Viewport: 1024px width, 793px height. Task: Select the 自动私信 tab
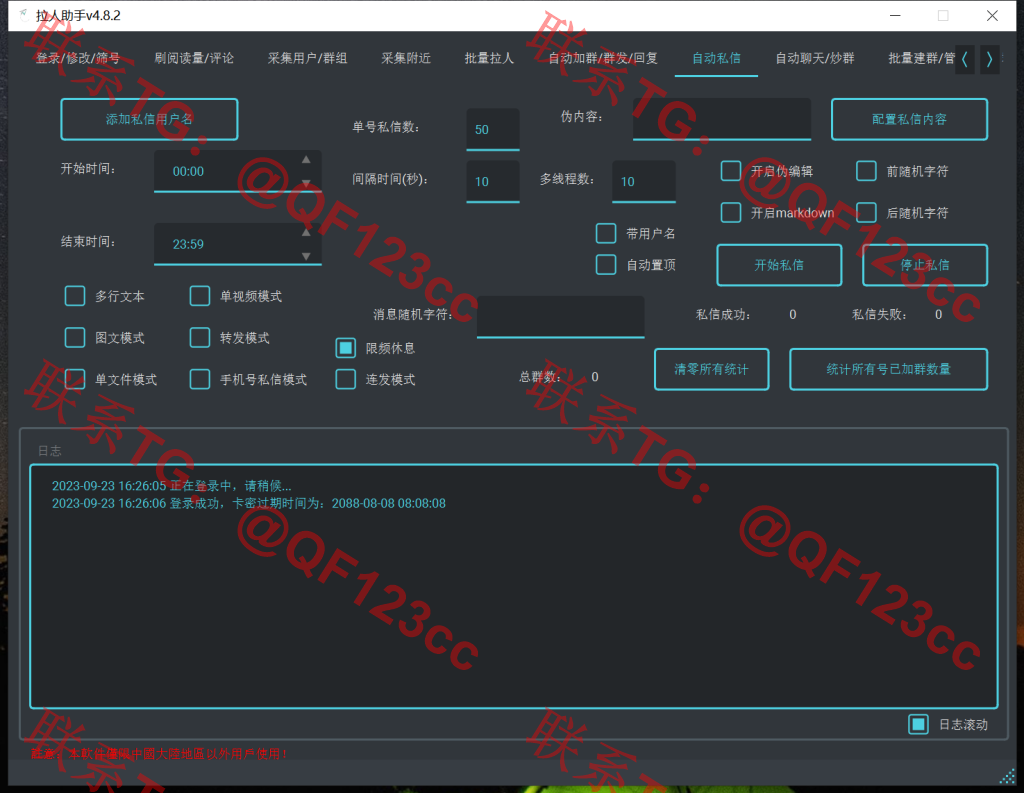pyautogui.click(x=716, y=58)
